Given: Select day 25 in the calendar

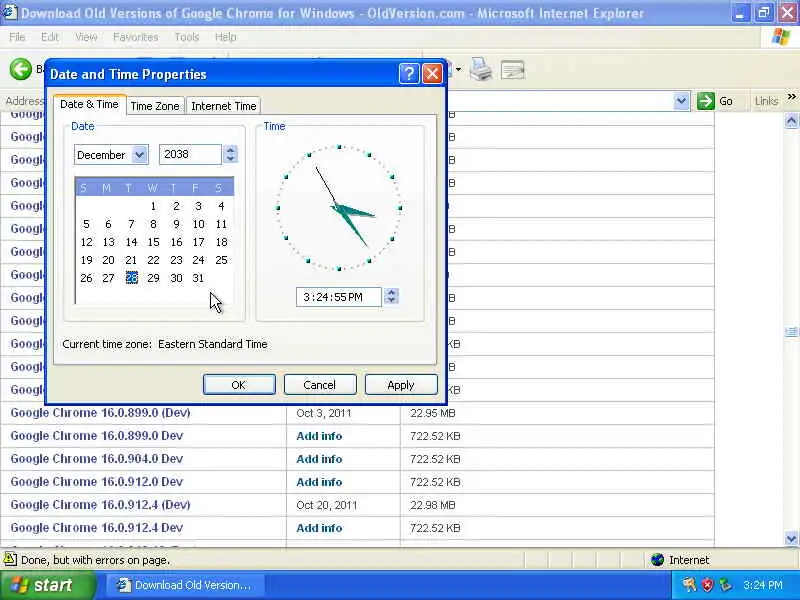Looking at the screenshot, I should tap(221, 260).
